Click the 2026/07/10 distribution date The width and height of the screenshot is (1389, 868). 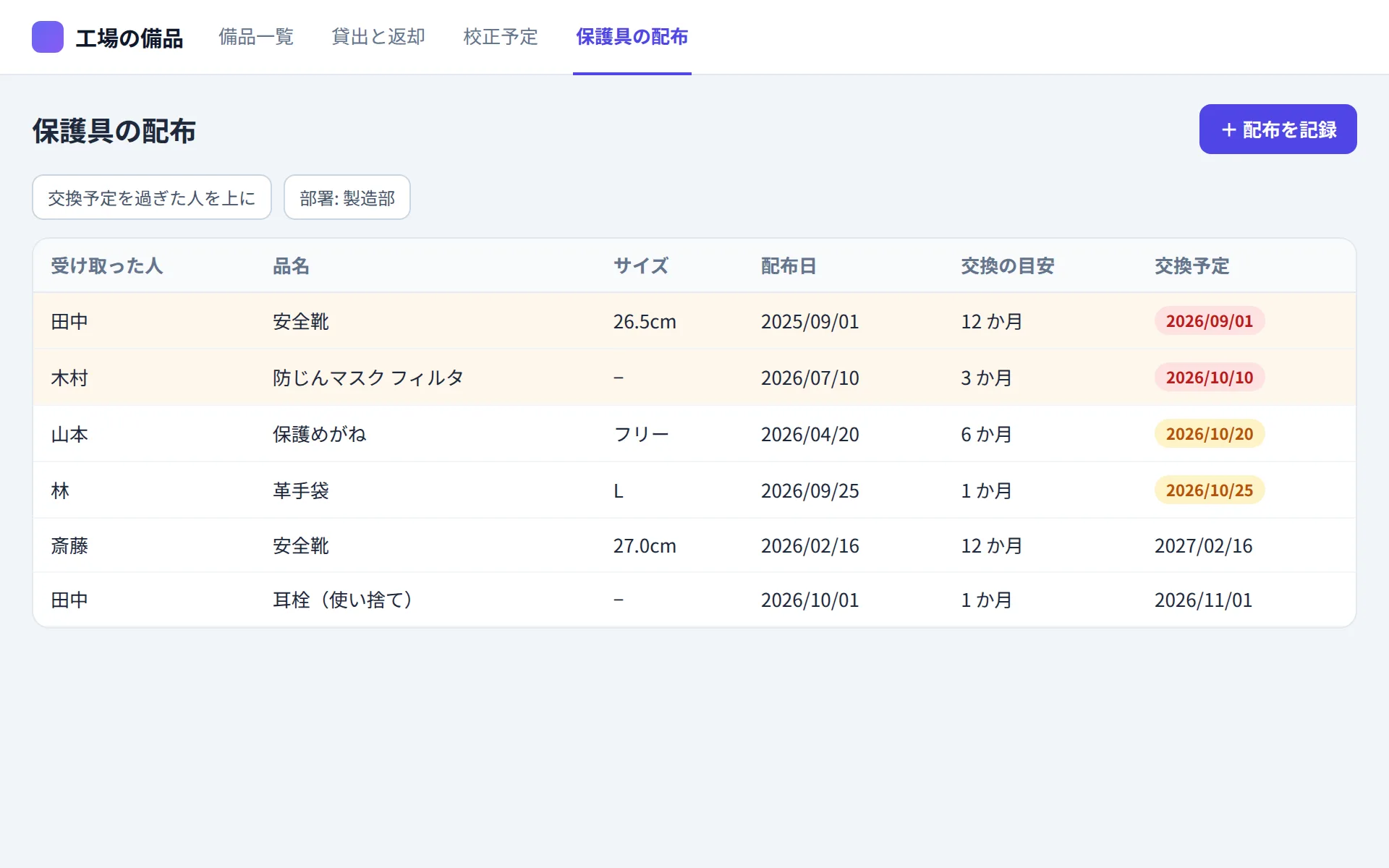pos(810,378)
